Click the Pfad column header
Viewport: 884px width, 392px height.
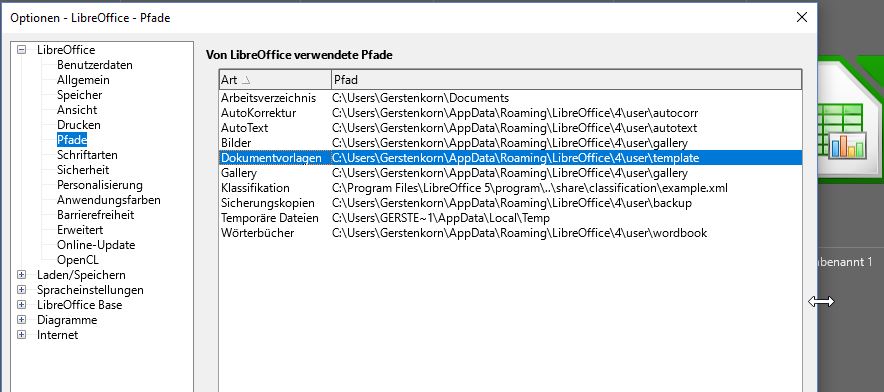click(566, 80)
